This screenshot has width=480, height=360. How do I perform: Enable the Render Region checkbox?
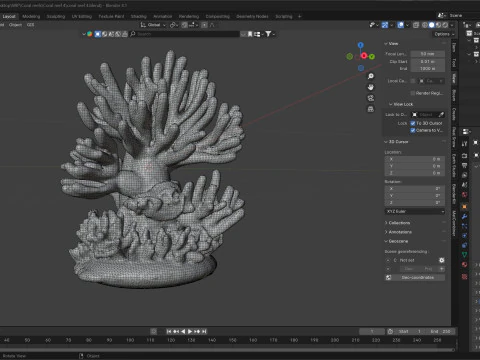click(413, 93)
